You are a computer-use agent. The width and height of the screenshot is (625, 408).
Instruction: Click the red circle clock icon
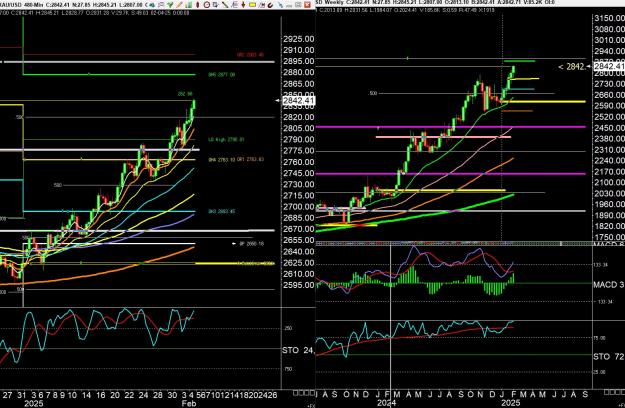click(206, 5)
